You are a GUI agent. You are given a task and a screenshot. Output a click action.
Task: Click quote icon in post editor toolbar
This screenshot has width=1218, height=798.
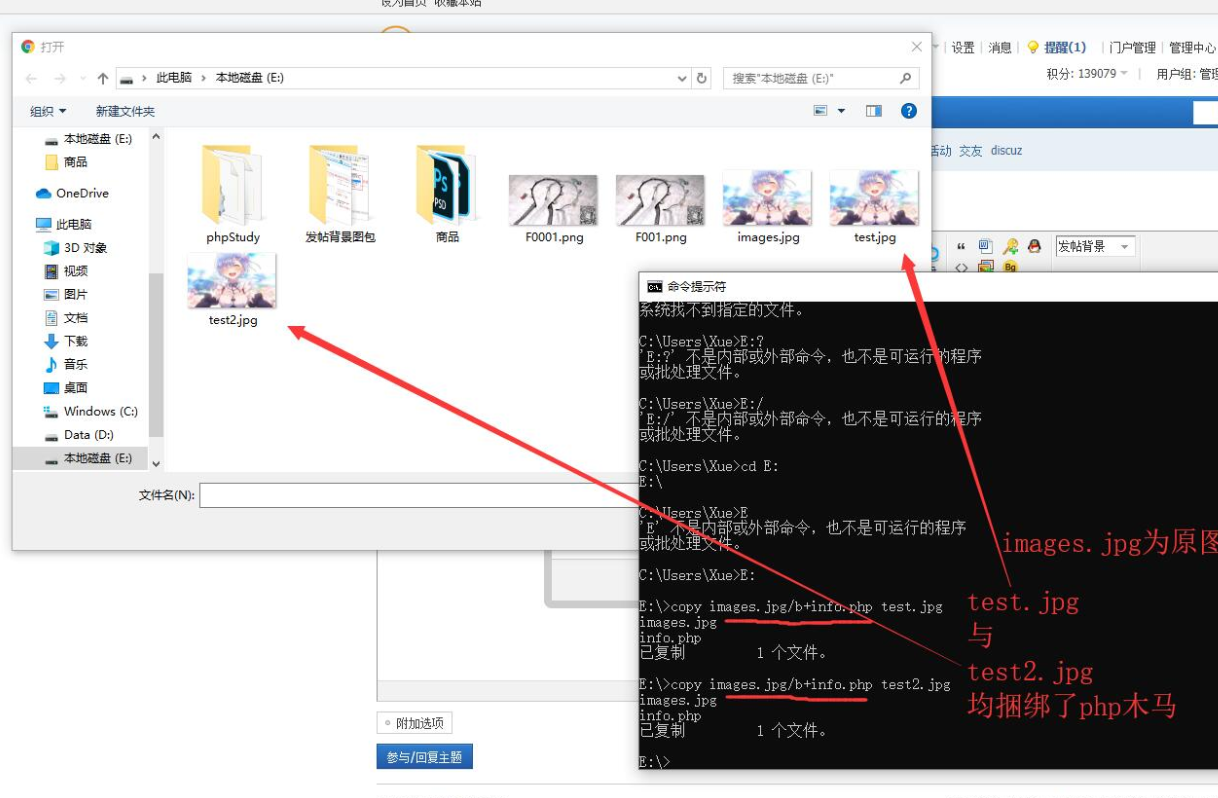click(x=961, y=246)
